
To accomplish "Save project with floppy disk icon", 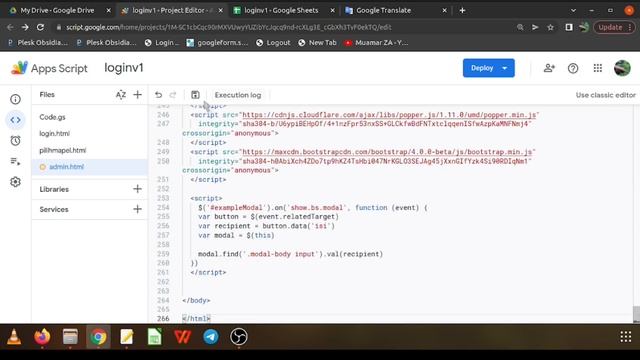I will (x=195, y=95).
